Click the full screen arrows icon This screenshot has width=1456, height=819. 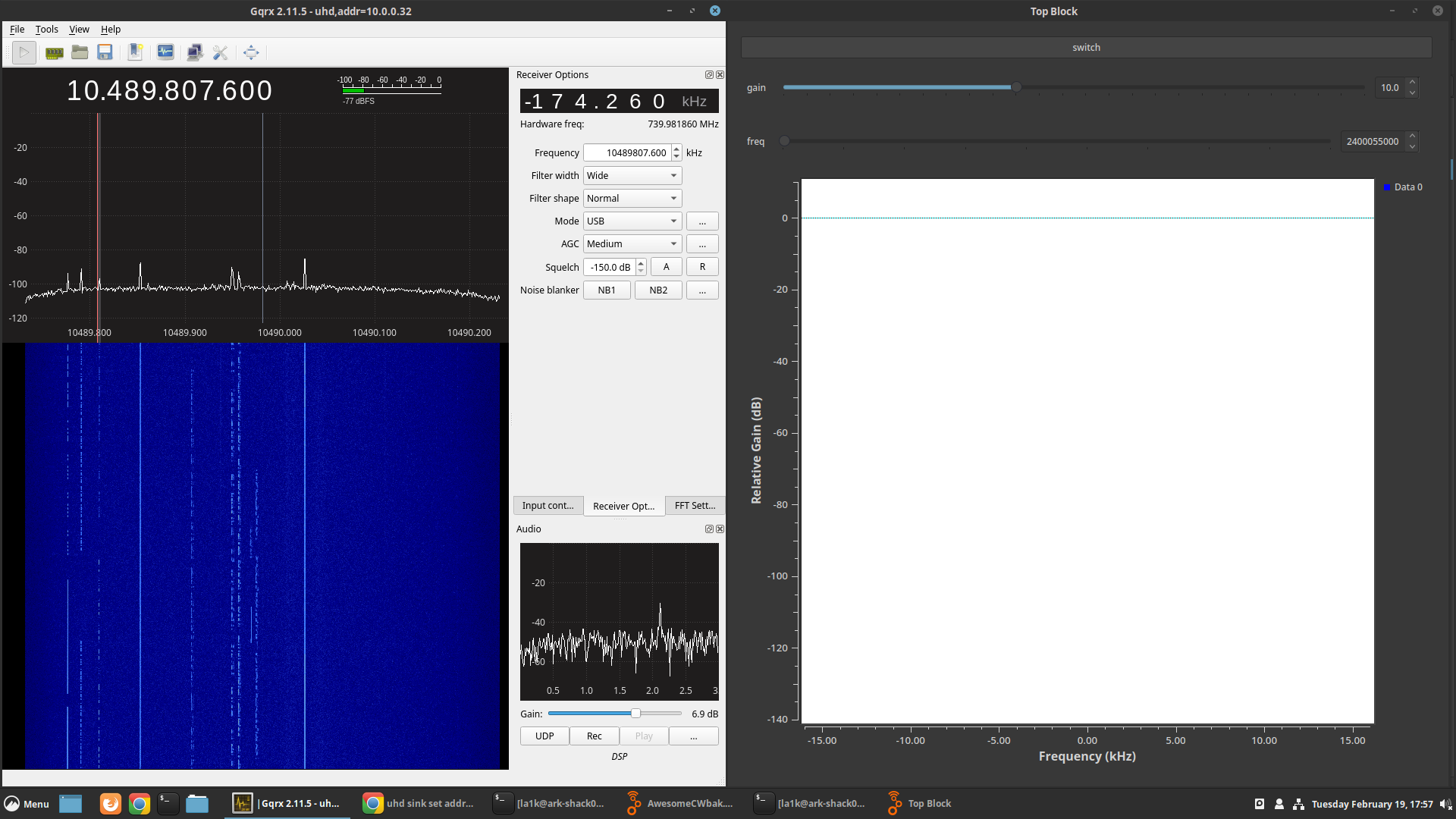coord(251,52)
